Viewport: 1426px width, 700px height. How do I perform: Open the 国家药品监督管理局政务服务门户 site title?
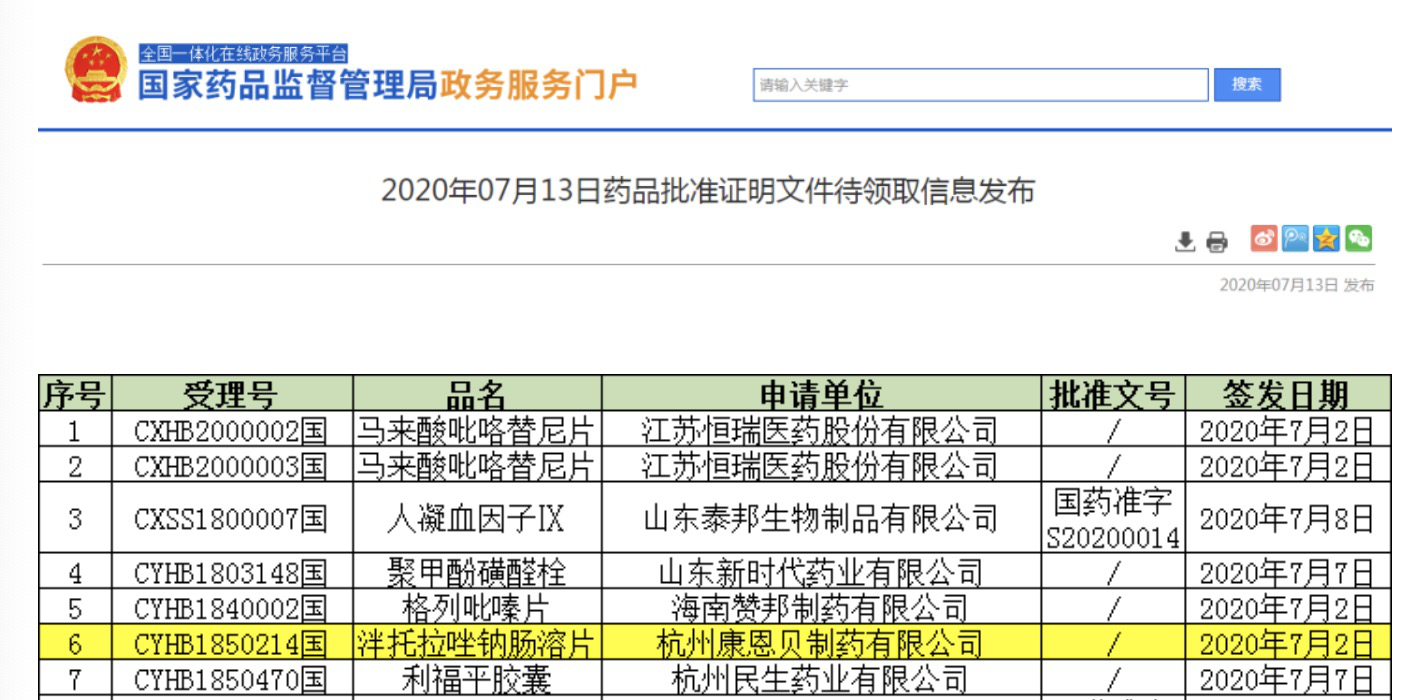(x=387, y=85)
